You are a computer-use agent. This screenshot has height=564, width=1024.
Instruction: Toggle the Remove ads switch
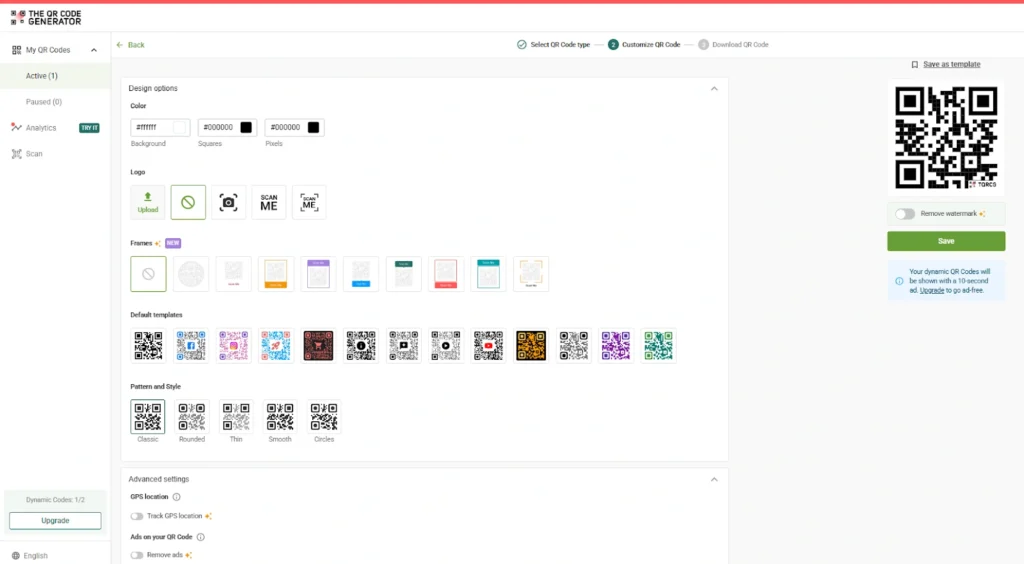136,556
